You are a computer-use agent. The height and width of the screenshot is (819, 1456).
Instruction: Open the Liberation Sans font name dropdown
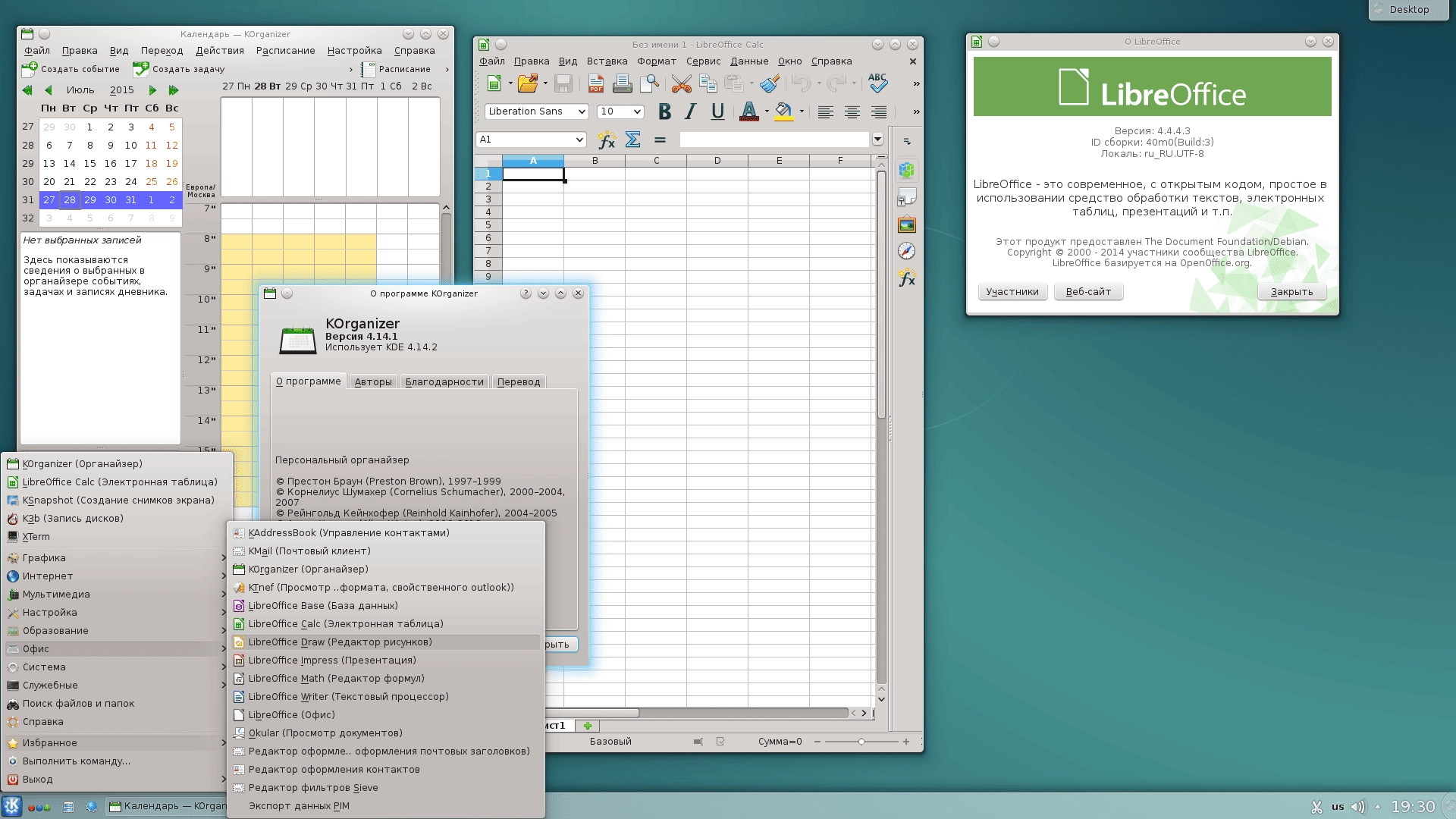pyautogui.click(x=582, y=111)
